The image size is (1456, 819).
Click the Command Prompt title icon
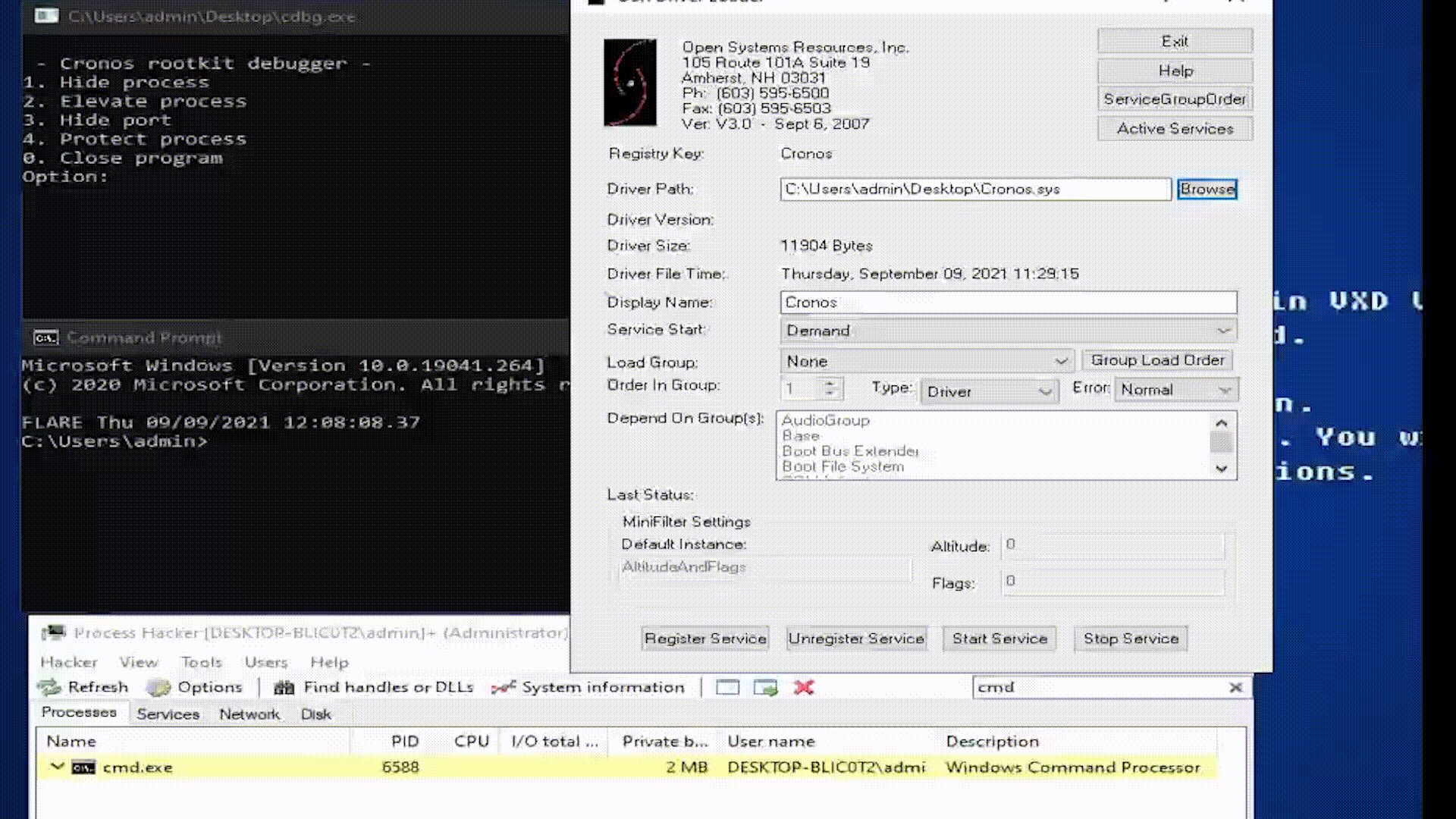click(45, 337)
